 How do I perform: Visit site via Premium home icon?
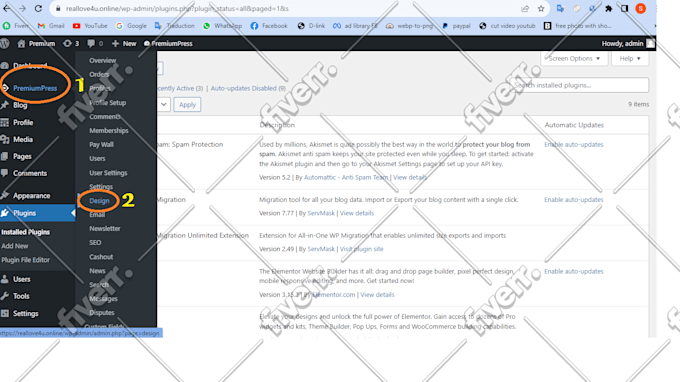(36, 43)
